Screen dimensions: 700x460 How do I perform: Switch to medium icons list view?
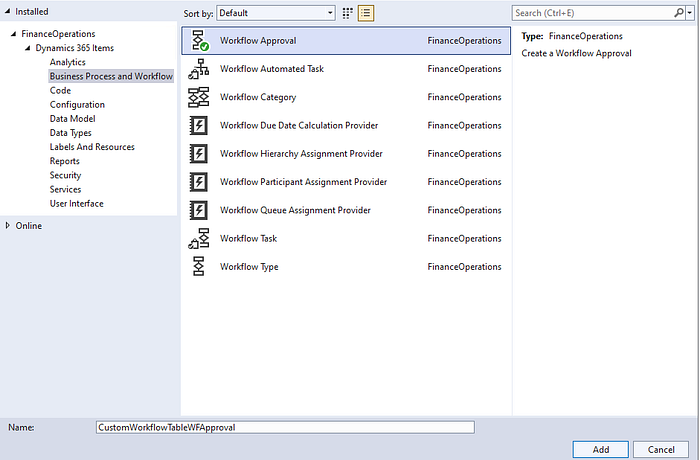(x=366, y=13)
